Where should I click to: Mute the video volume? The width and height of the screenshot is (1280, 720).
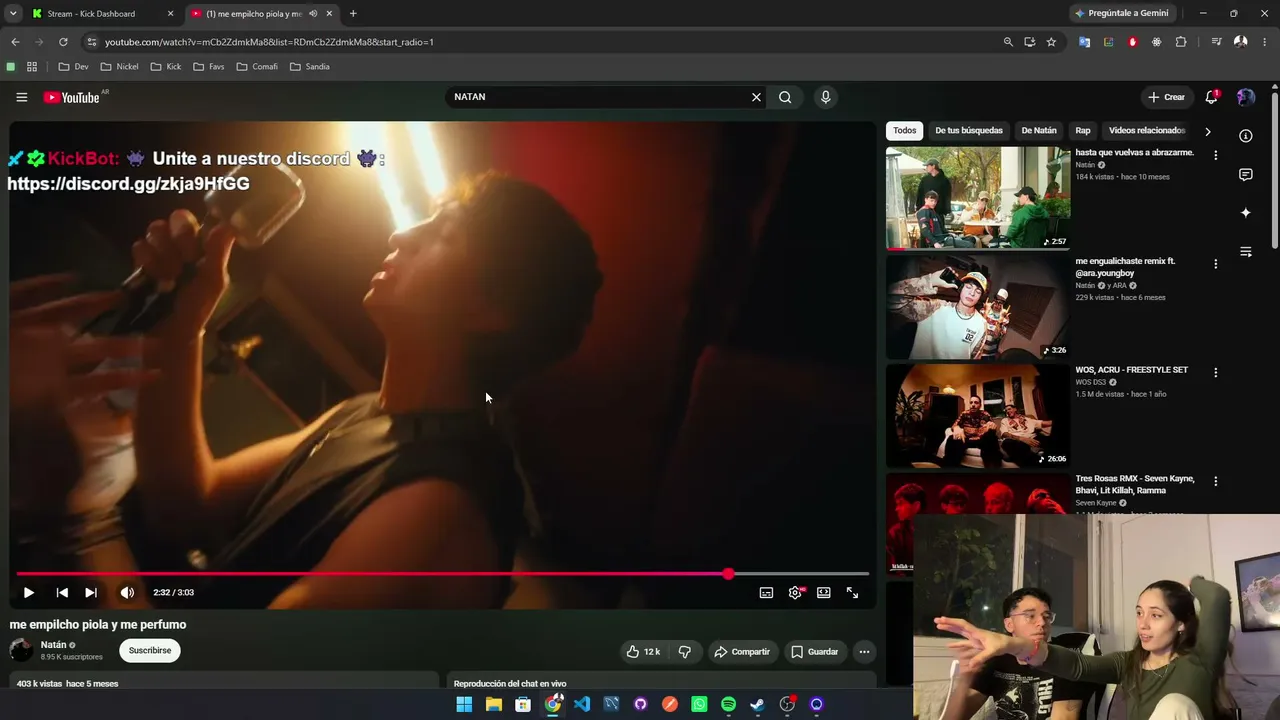(127, 592)
